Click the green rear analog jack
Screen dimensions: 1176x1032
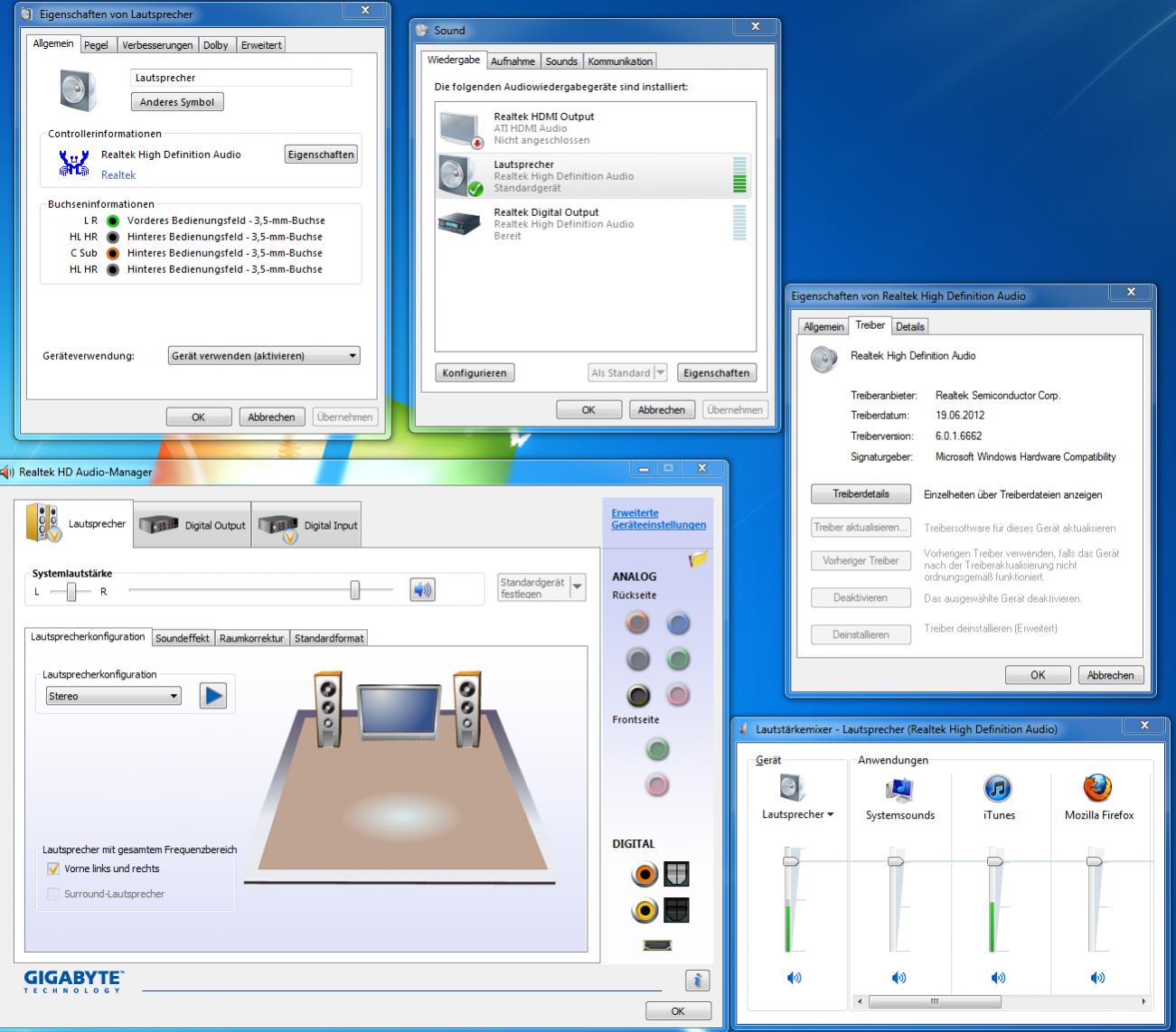tap(678, 659)
